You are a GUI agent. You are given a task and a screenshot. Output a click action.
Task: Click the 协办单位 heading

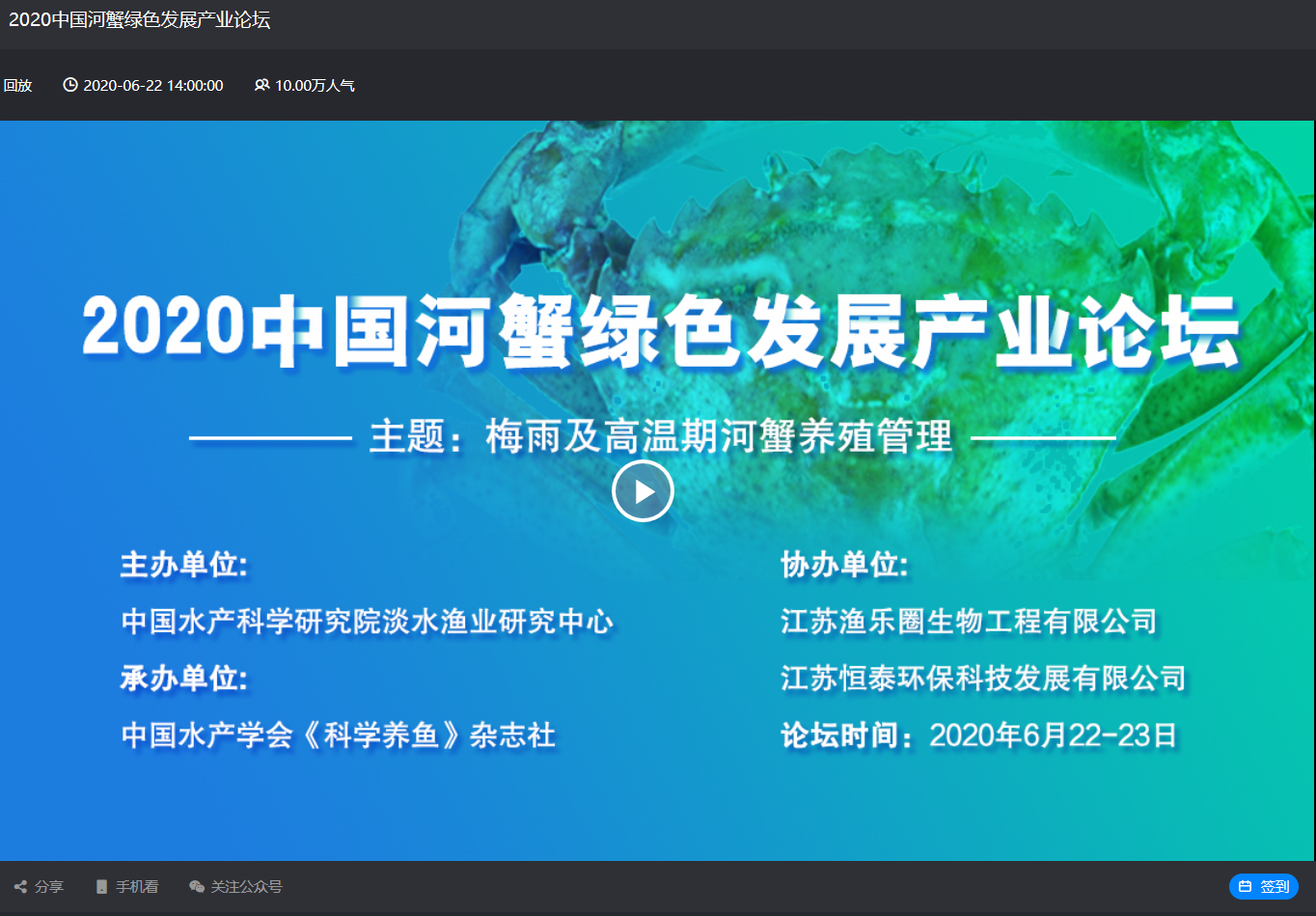[x=844, y=565]
